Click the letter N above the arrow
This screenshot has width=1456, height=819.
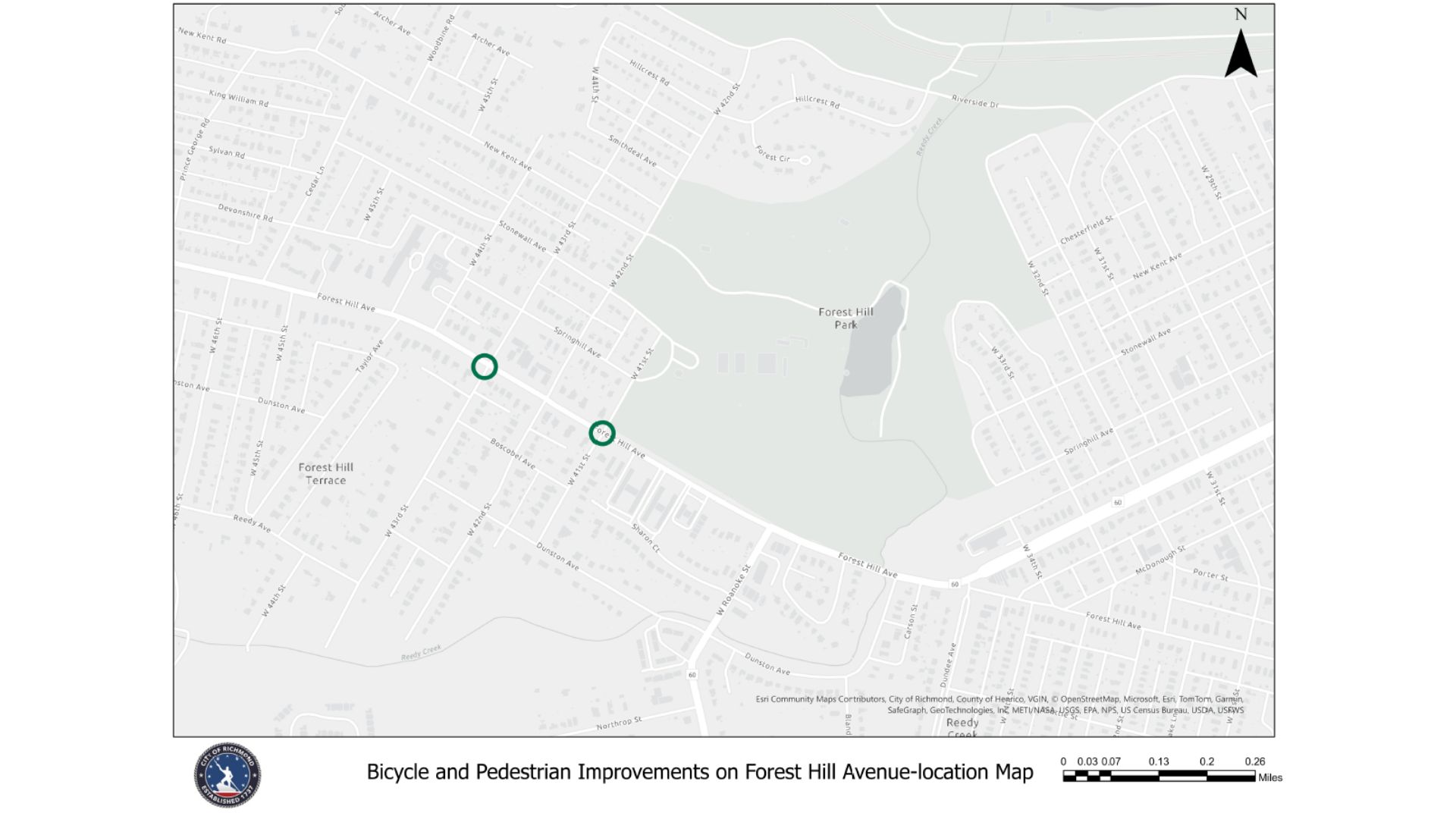pos(1241,14)
